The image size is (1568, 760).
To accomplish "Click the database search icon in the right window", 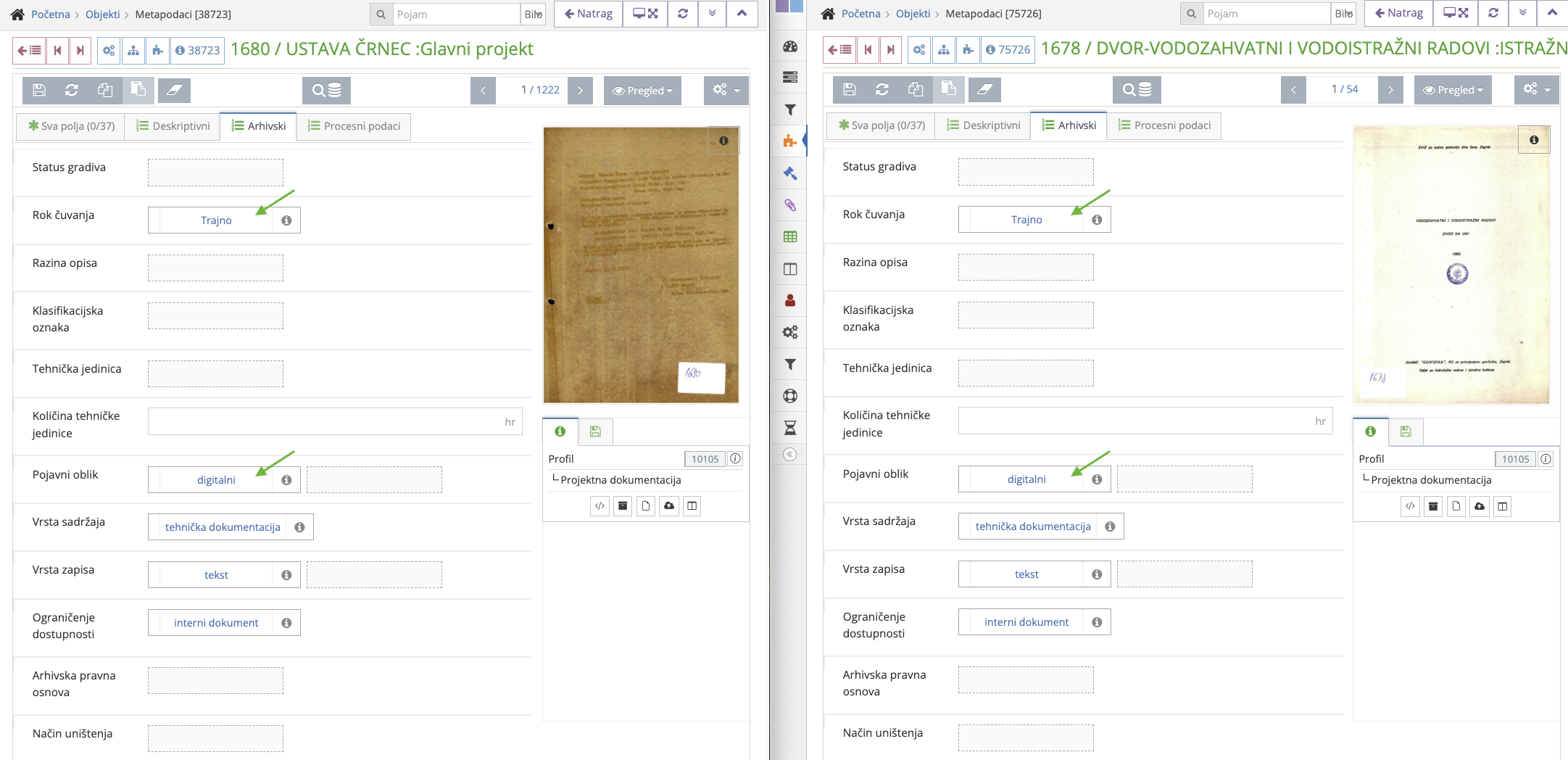I will [x=1137, y=89].
